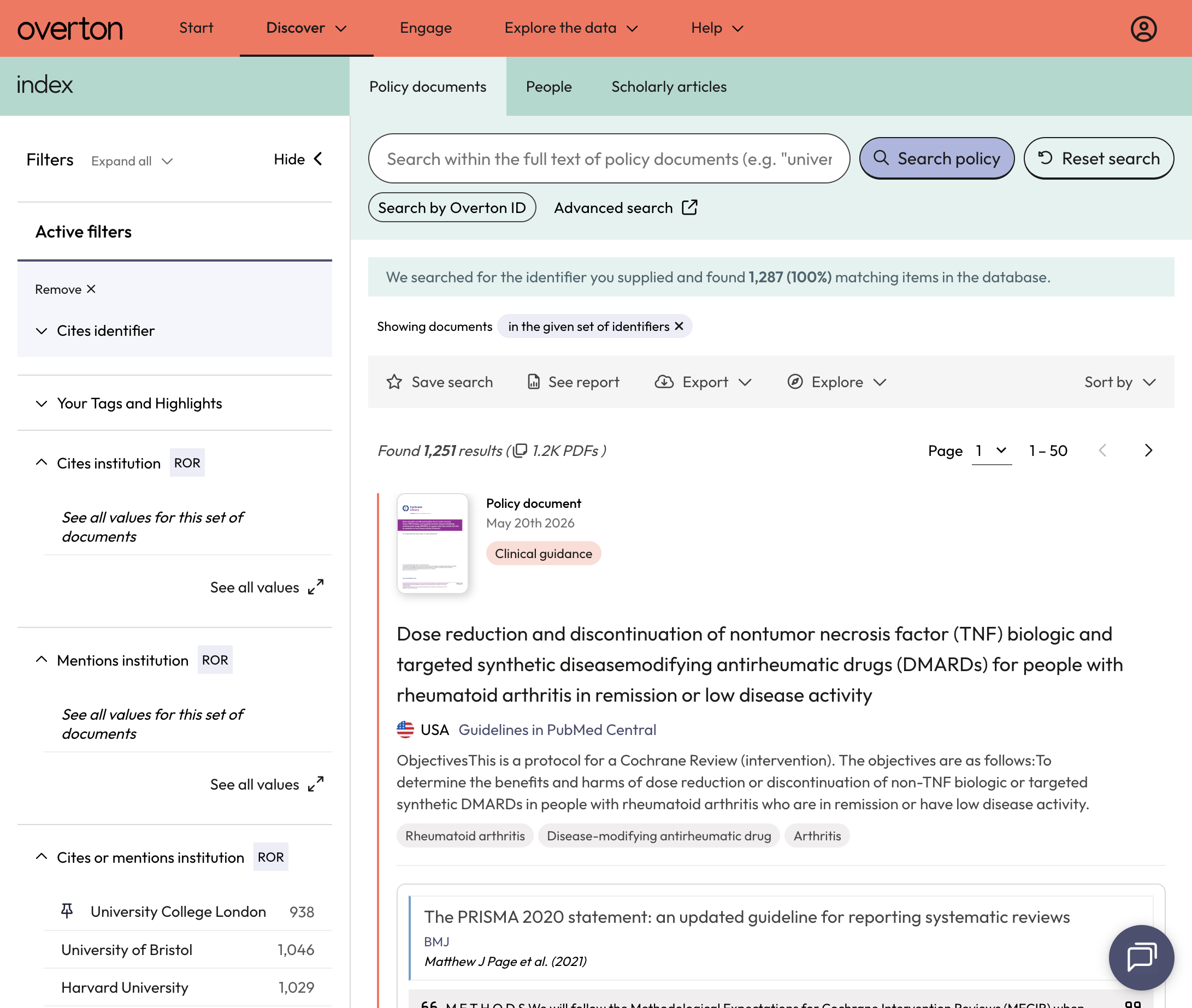
Task: Focus the policy full text search field
Action: [609, 158]
